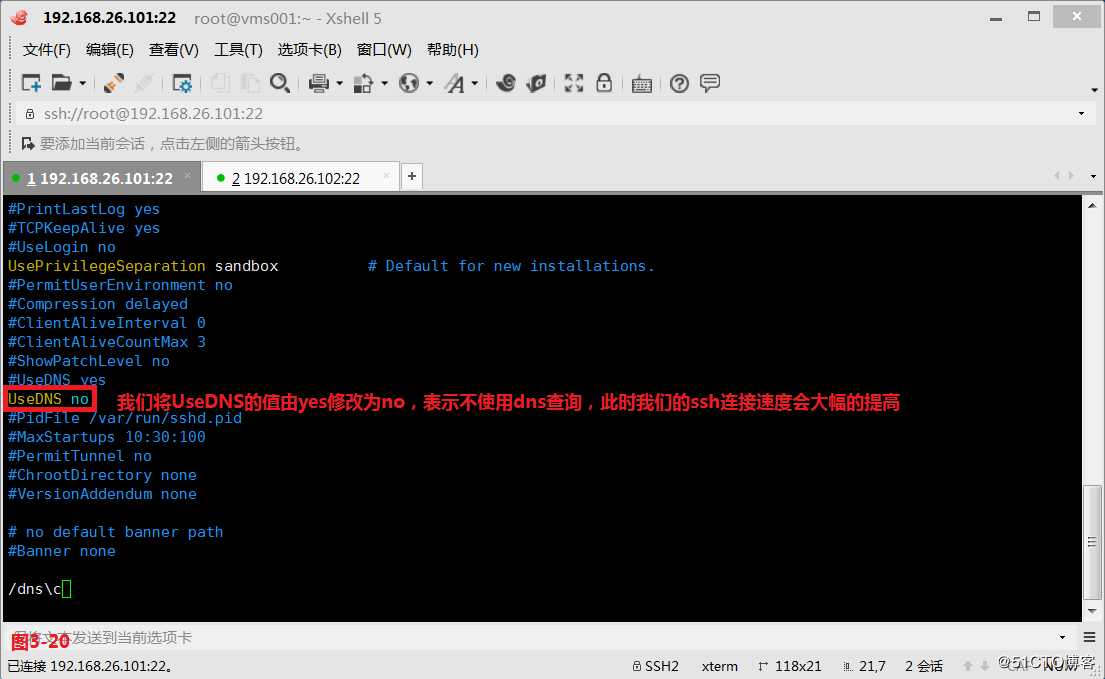Click the Print icon on the toolbar
This screenshot has height=679, width=1105.
(x=318, y=83)
